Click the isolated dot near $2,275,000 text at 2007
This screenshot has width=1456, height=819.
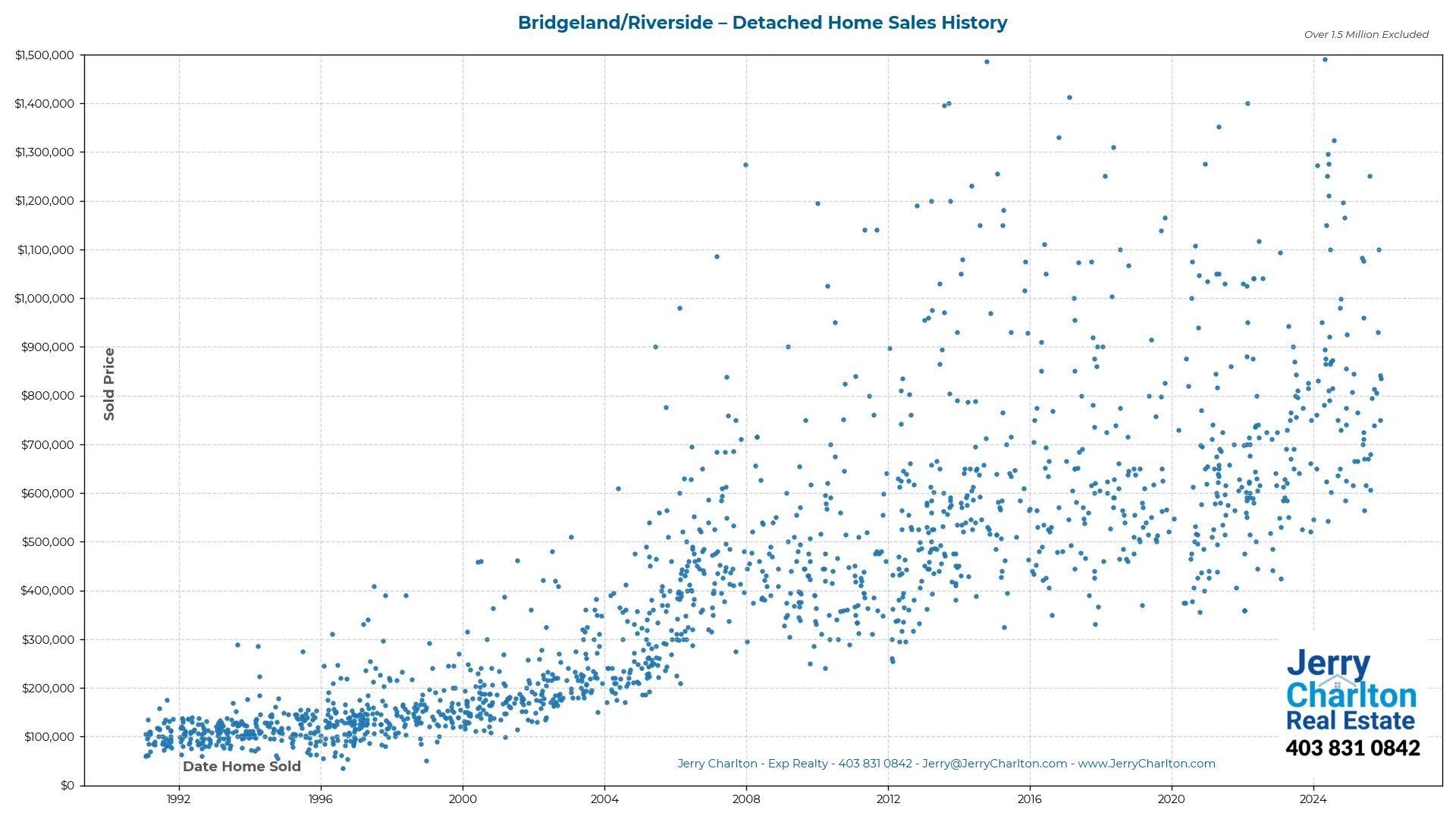tap(745, 163)
